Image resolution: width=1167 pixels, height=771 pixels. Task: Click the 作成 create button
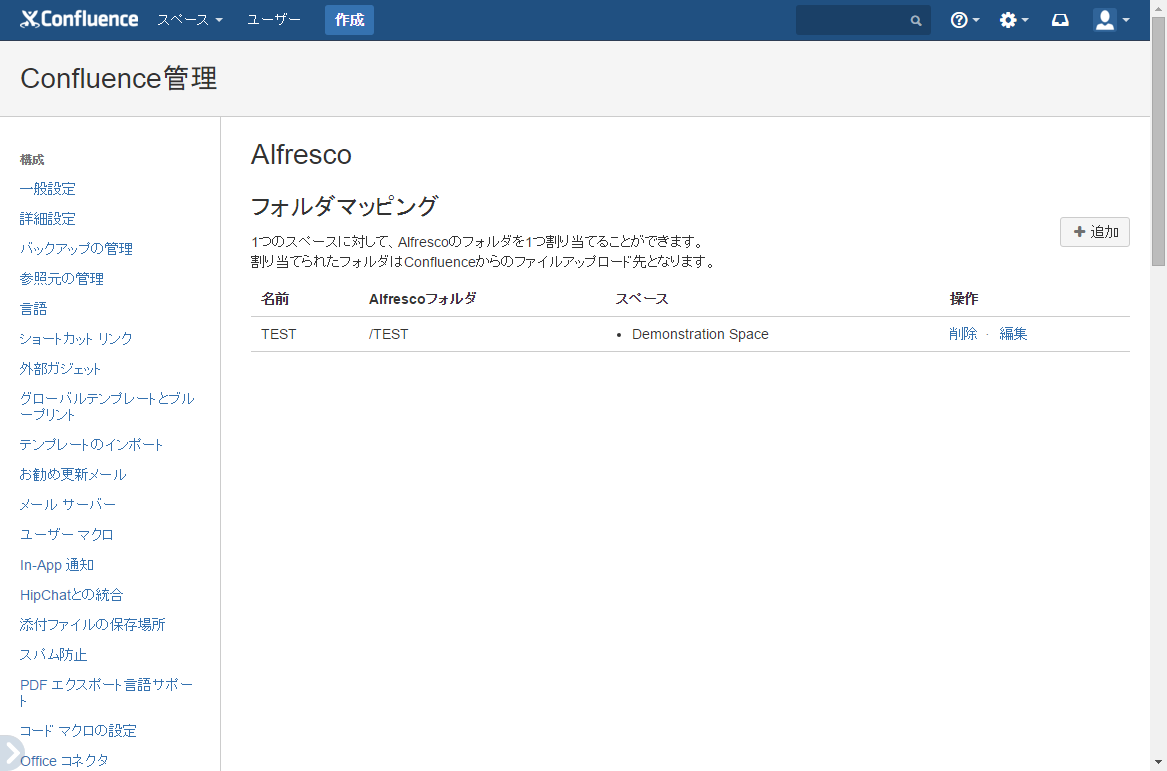click(349, 20)
